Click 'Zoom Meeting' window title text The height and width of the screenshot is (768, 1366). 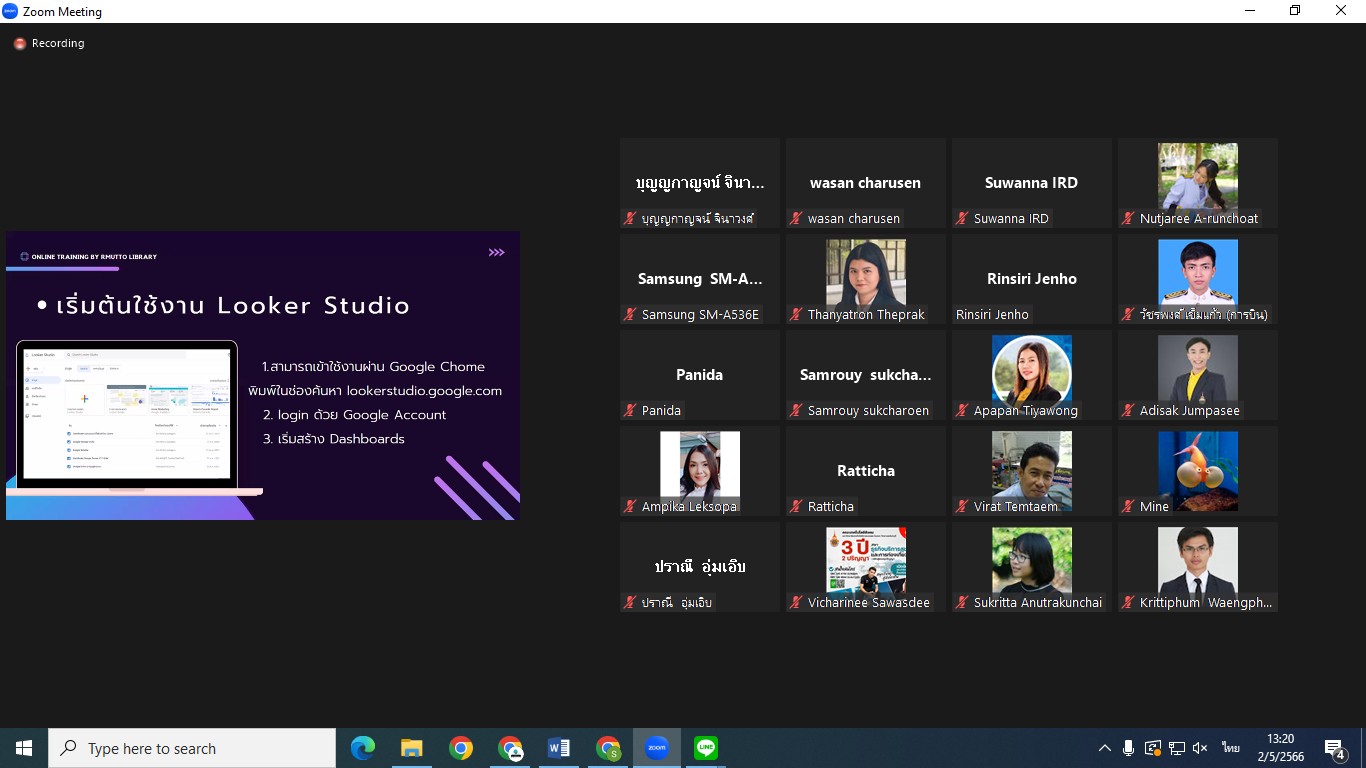pyautogui.click(x=62, y=12)
